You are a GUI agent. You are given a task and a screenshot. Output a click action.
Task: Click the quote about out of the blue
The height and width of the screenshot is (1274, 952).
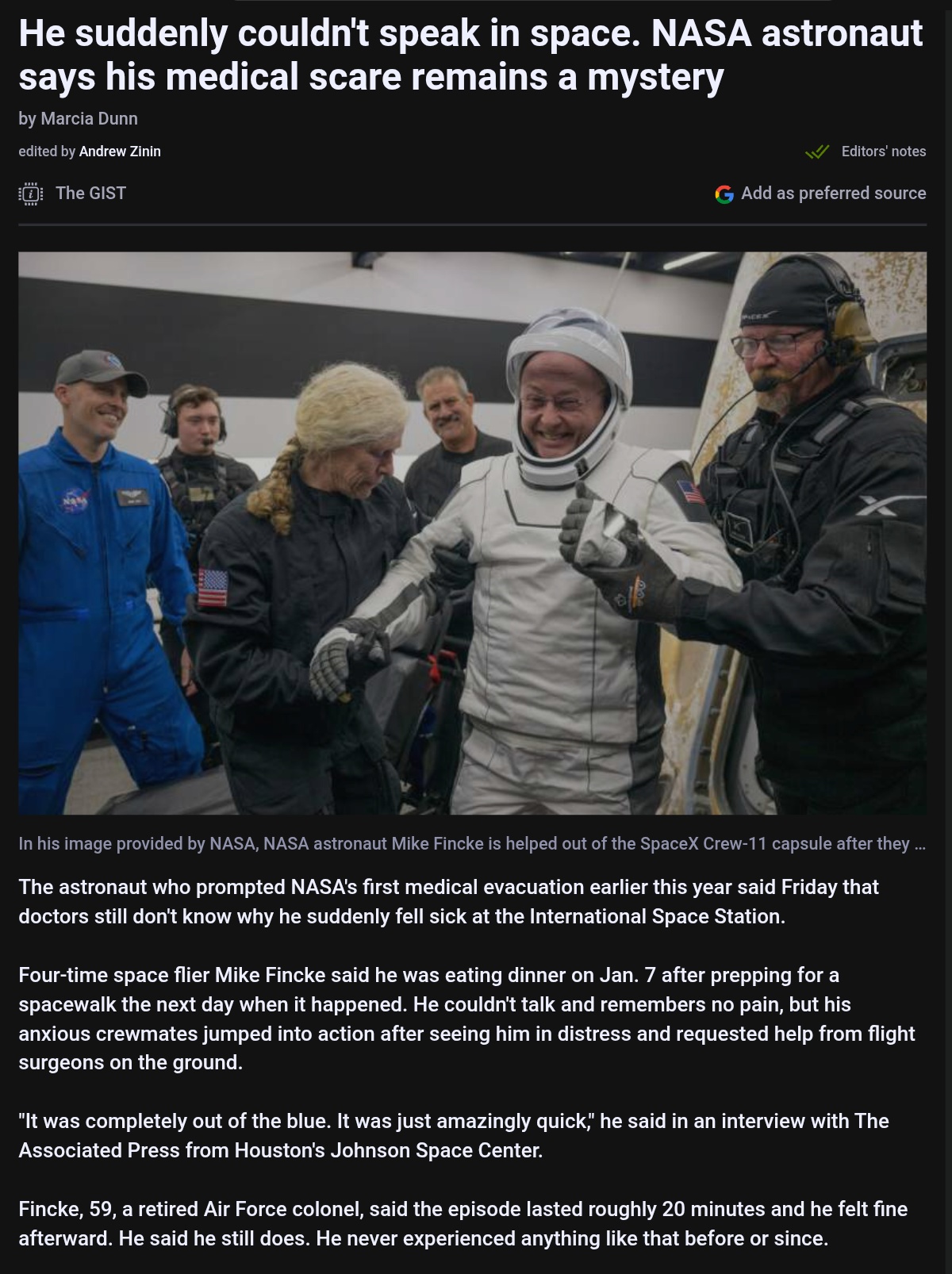click(453, 1135)
